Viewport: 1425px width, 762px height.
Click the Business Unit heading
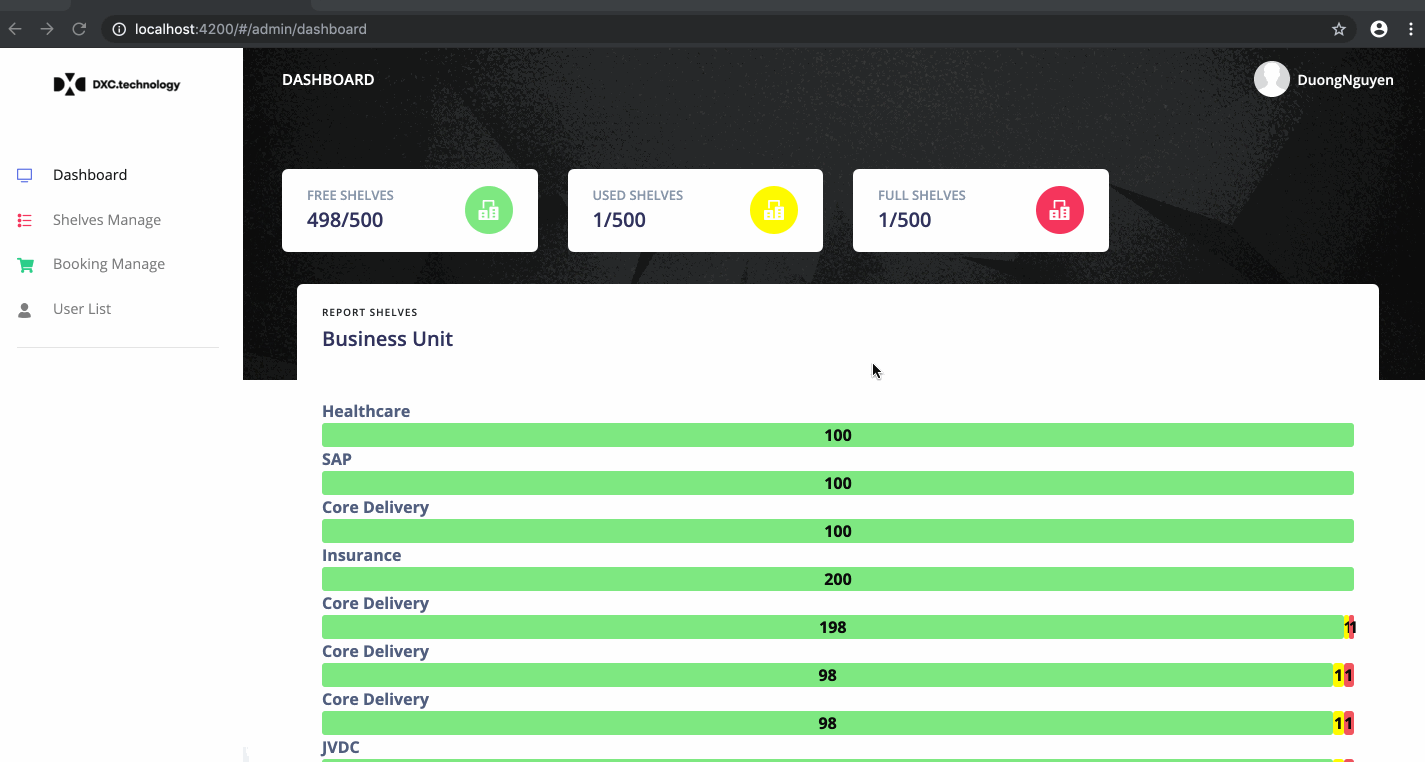pos(387,339)
